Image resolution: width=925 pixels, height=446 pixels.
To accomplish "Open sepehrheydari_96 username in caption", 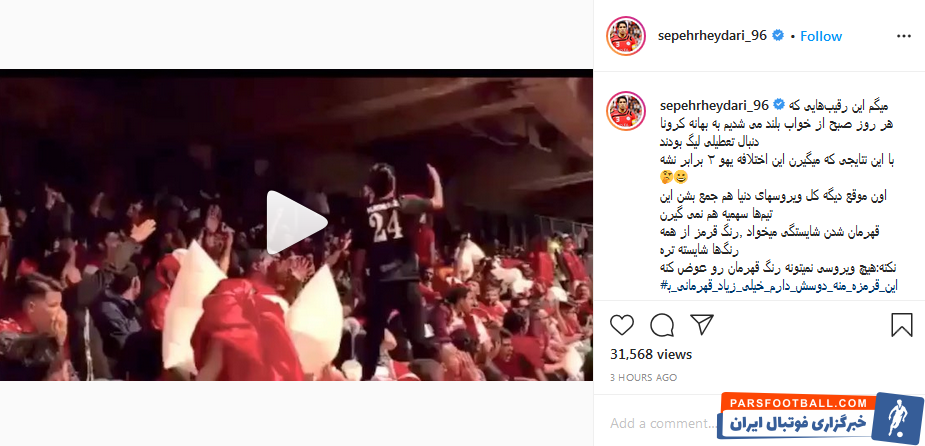I will (x=712, y=105).
